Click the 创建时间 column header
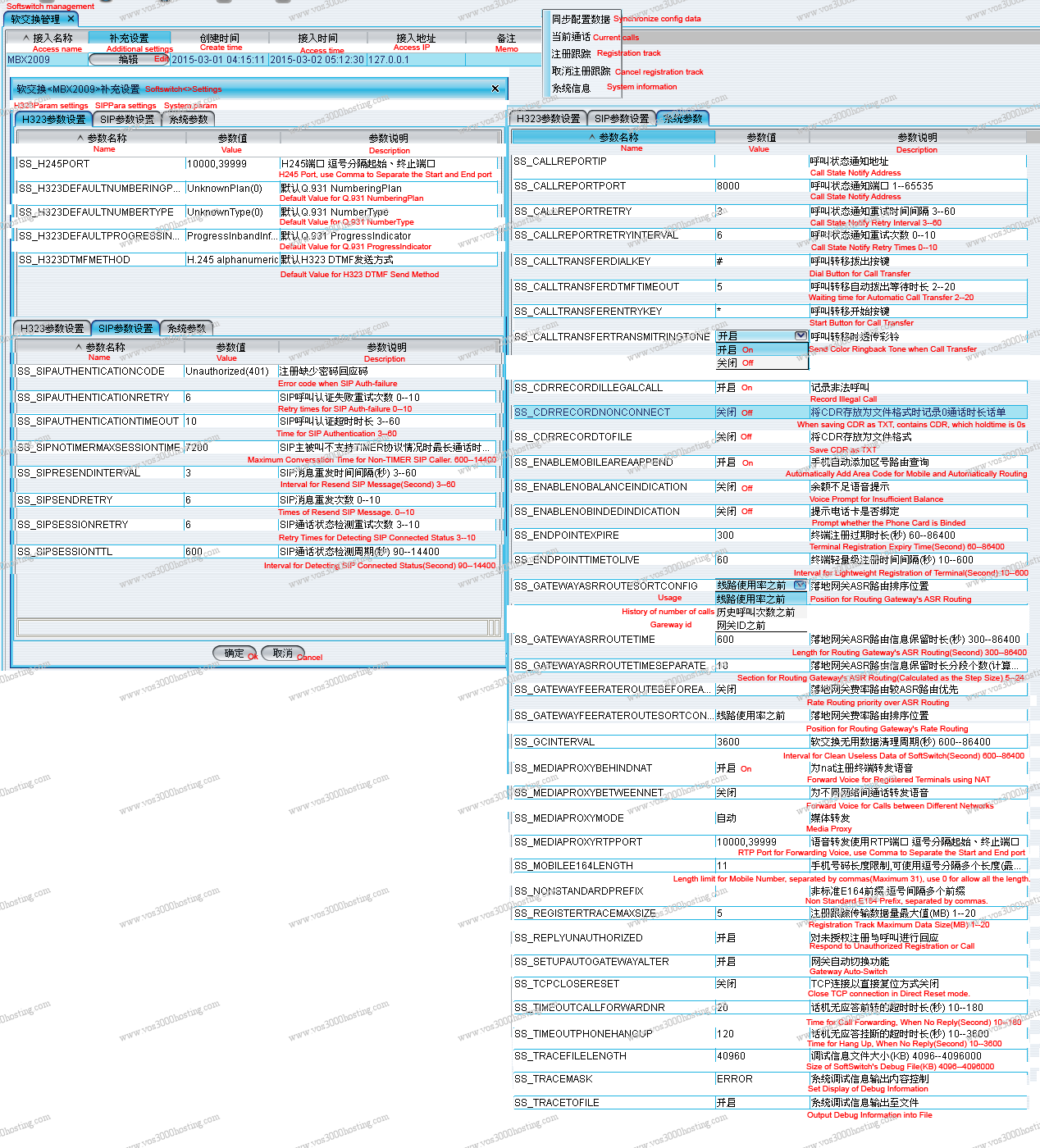Viewport: 1040px width, 1148px height. (x=220, y=38)
